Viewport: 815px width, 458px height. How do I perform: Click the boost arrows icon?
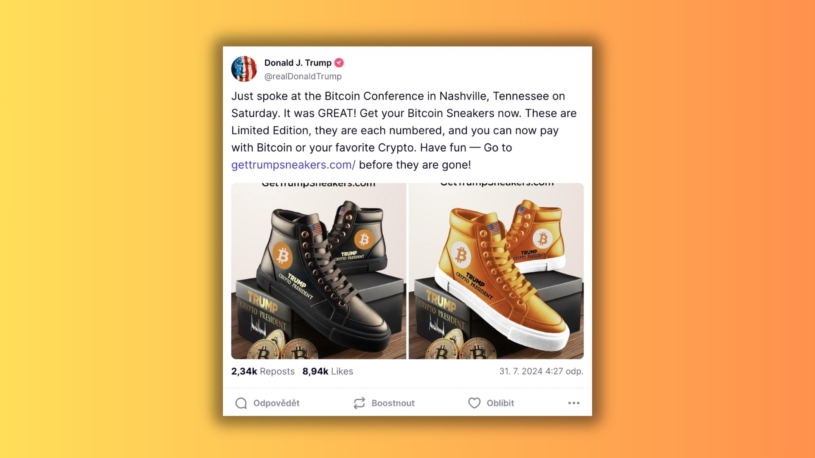(x=359, y=403)
